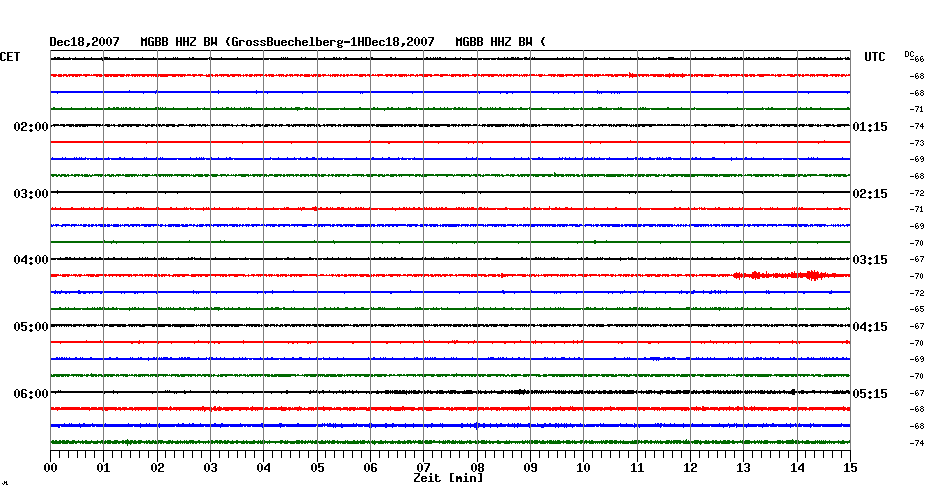Click the 03:15 UTC time label

click(870, 260)
